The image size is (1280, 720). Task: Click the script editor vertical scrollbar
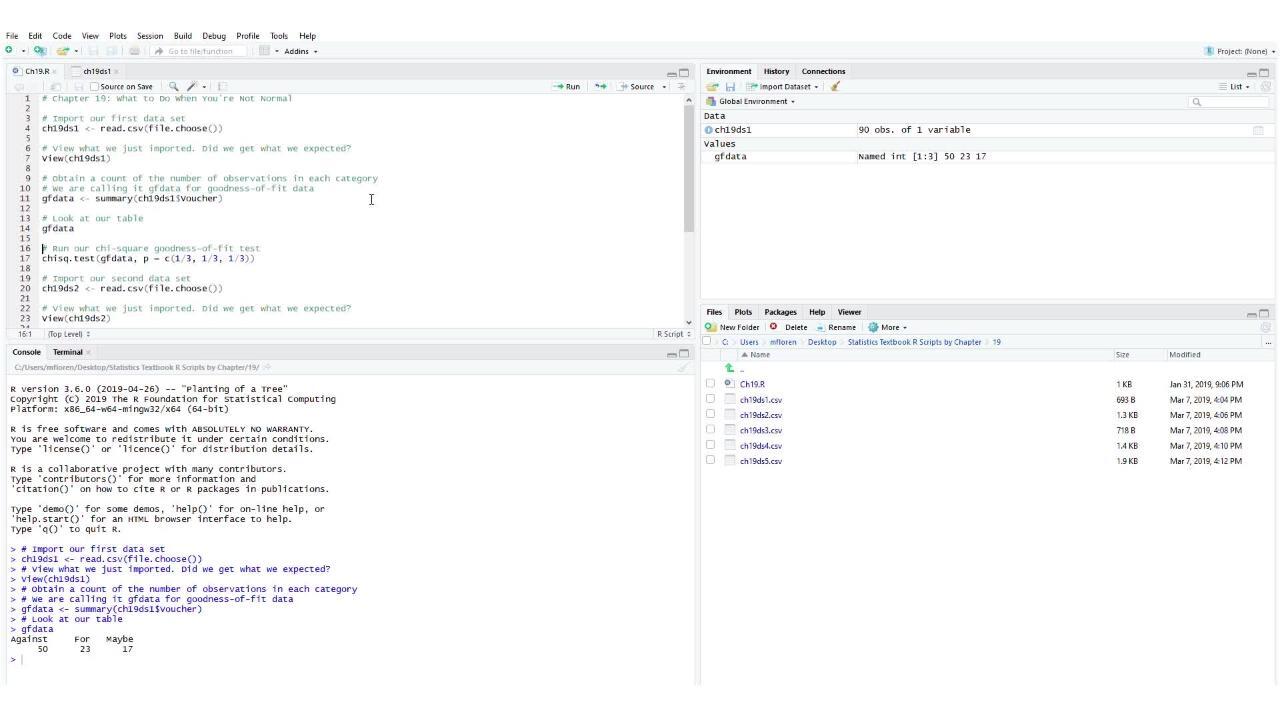[x=688, y=168]
